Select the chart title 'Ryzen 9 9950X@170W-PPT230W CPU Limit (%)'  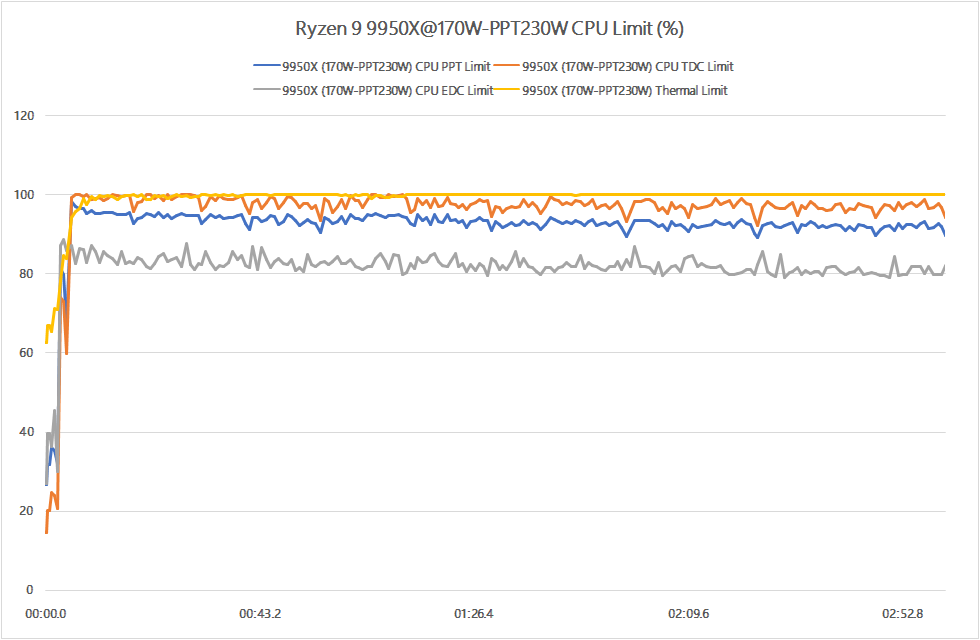coord(489,29)
